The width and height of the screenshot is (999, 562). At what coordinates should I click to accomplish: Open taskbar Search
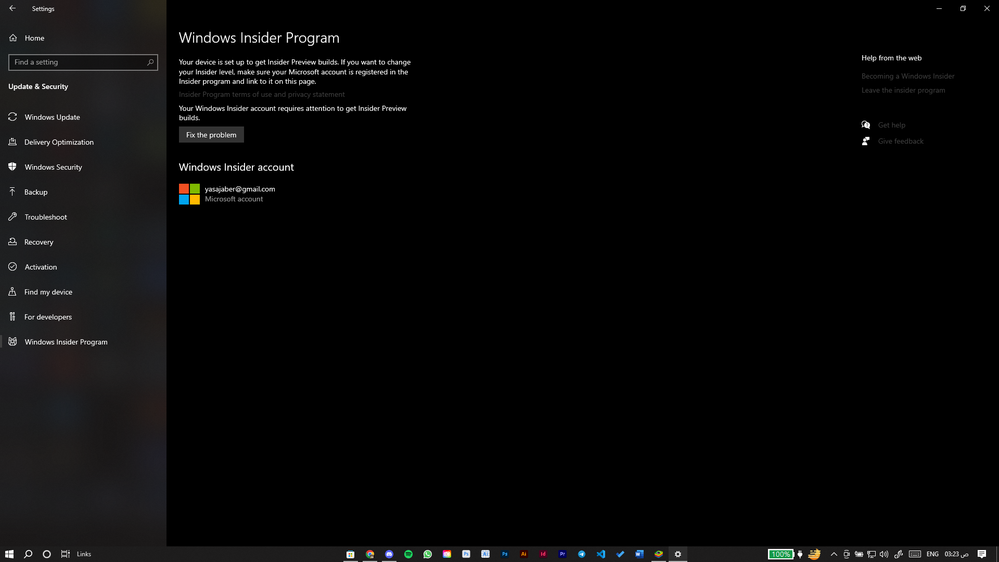[28, 554]
